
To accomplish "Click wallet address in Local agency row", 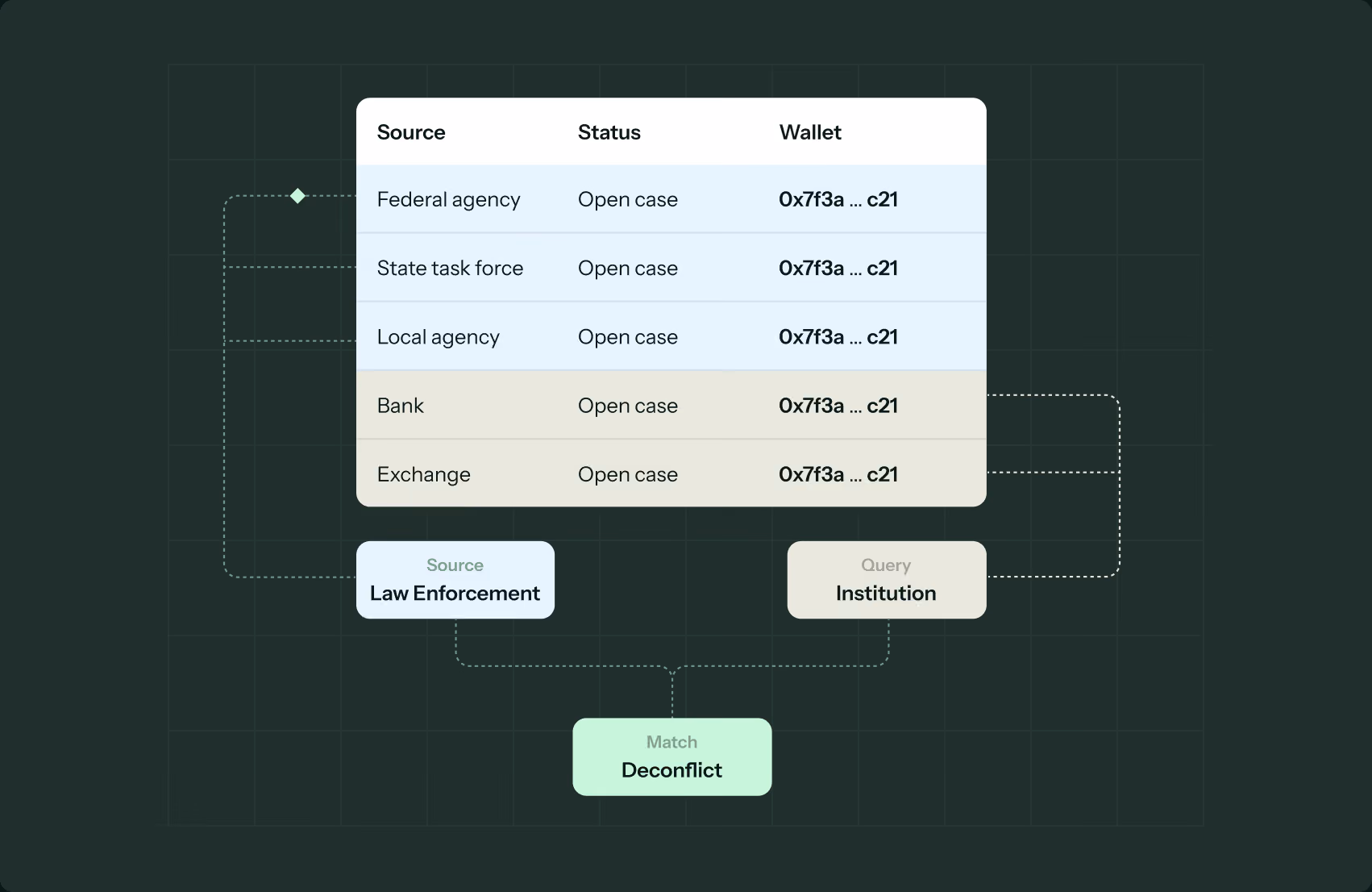I will [838, 337].
